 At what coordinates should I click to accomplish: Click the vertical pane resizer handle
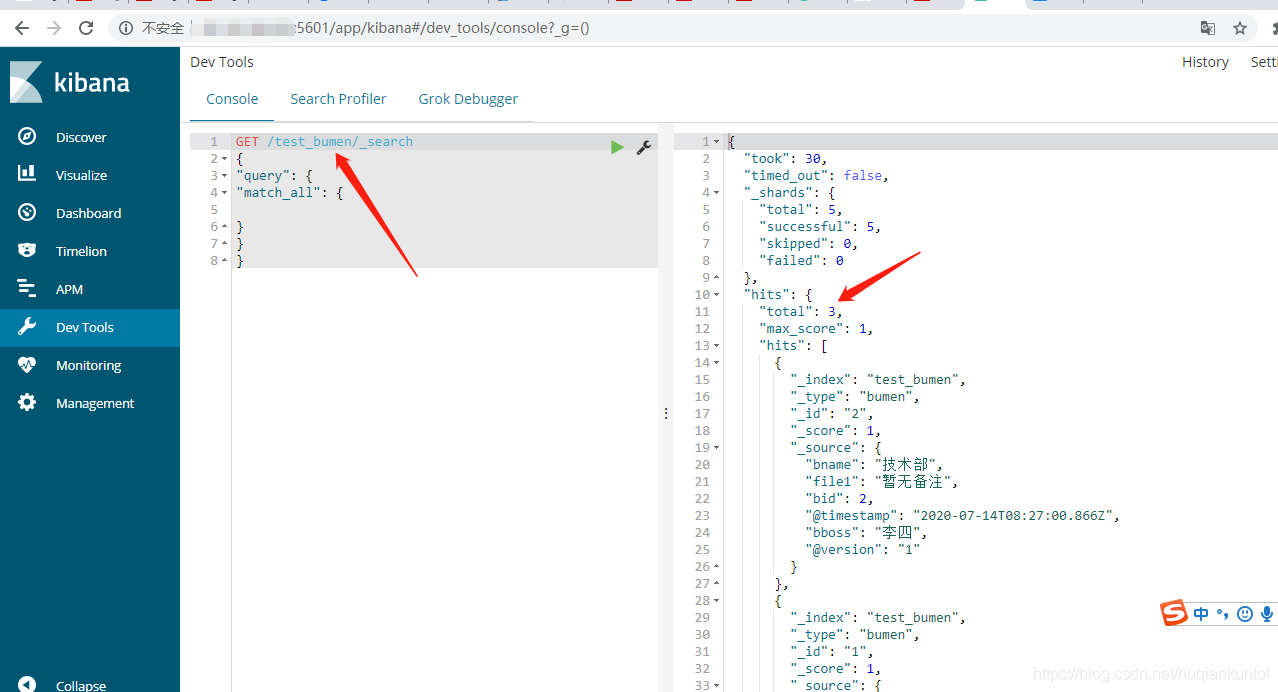pos(666,413)
